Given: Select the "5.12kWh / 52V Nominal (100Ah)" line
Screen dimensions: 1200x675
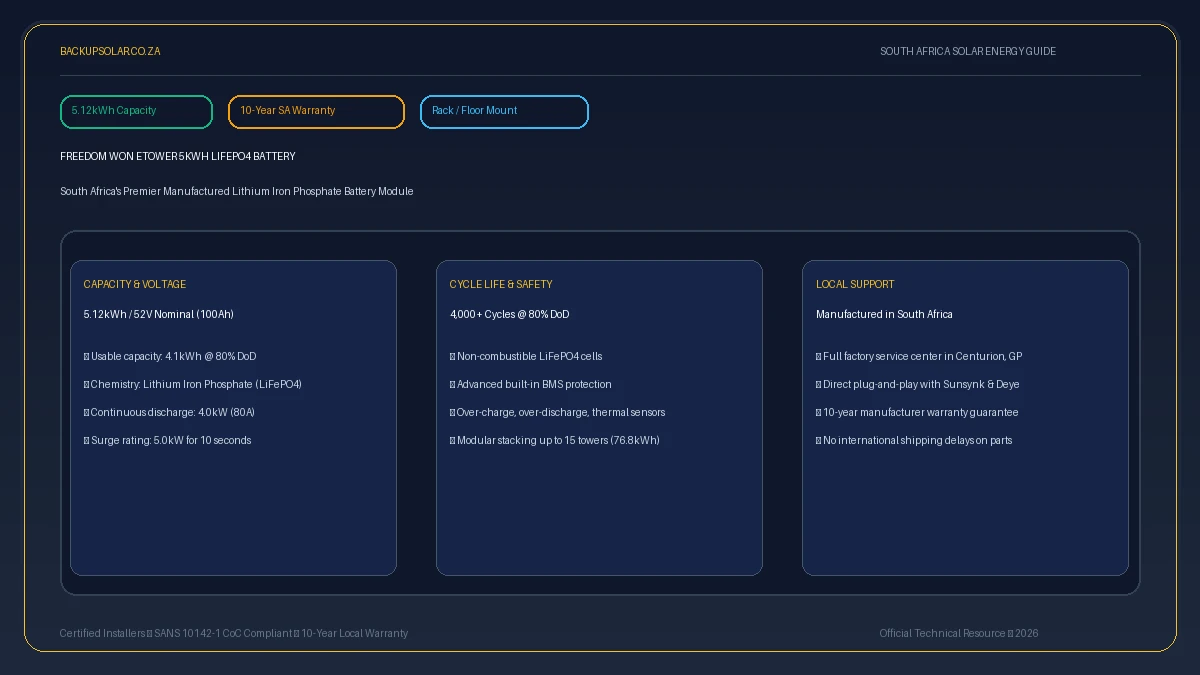Looking at the screenshot, I should click(159, 315).
